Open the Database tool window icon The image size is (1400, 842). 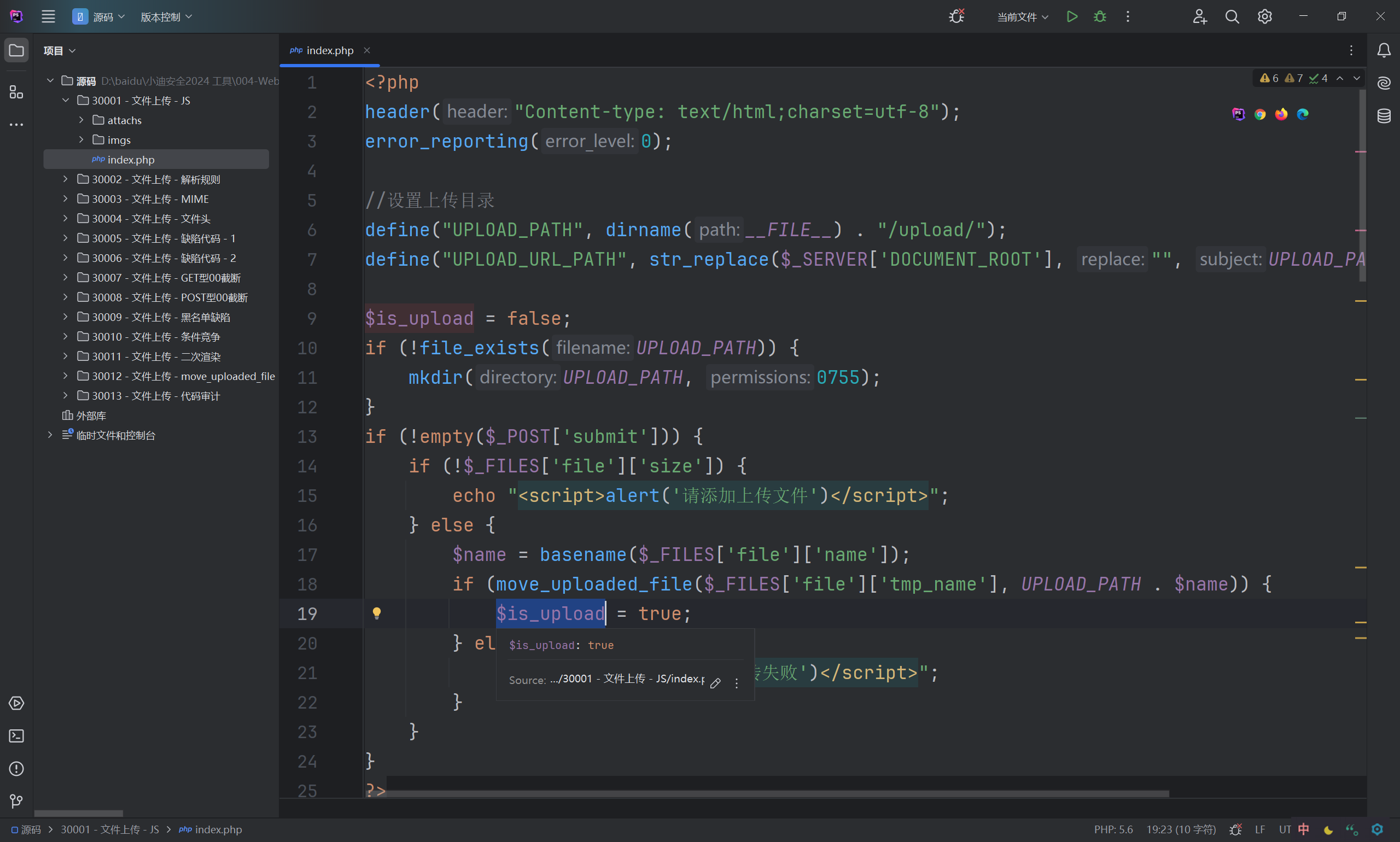tap(1384, 116)
